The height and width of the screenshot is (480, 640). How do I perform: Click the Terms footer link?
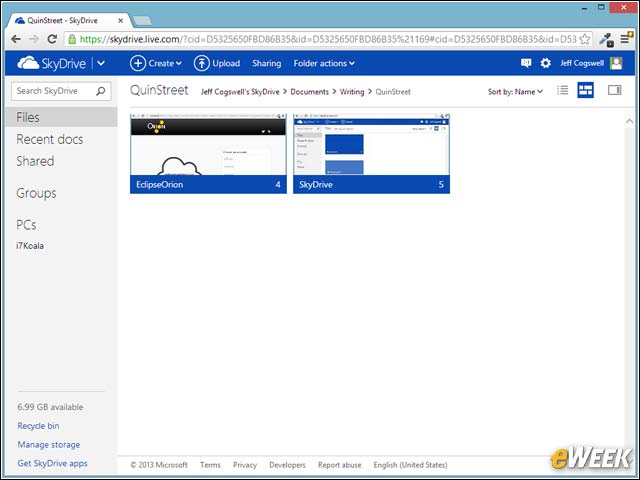210,465
